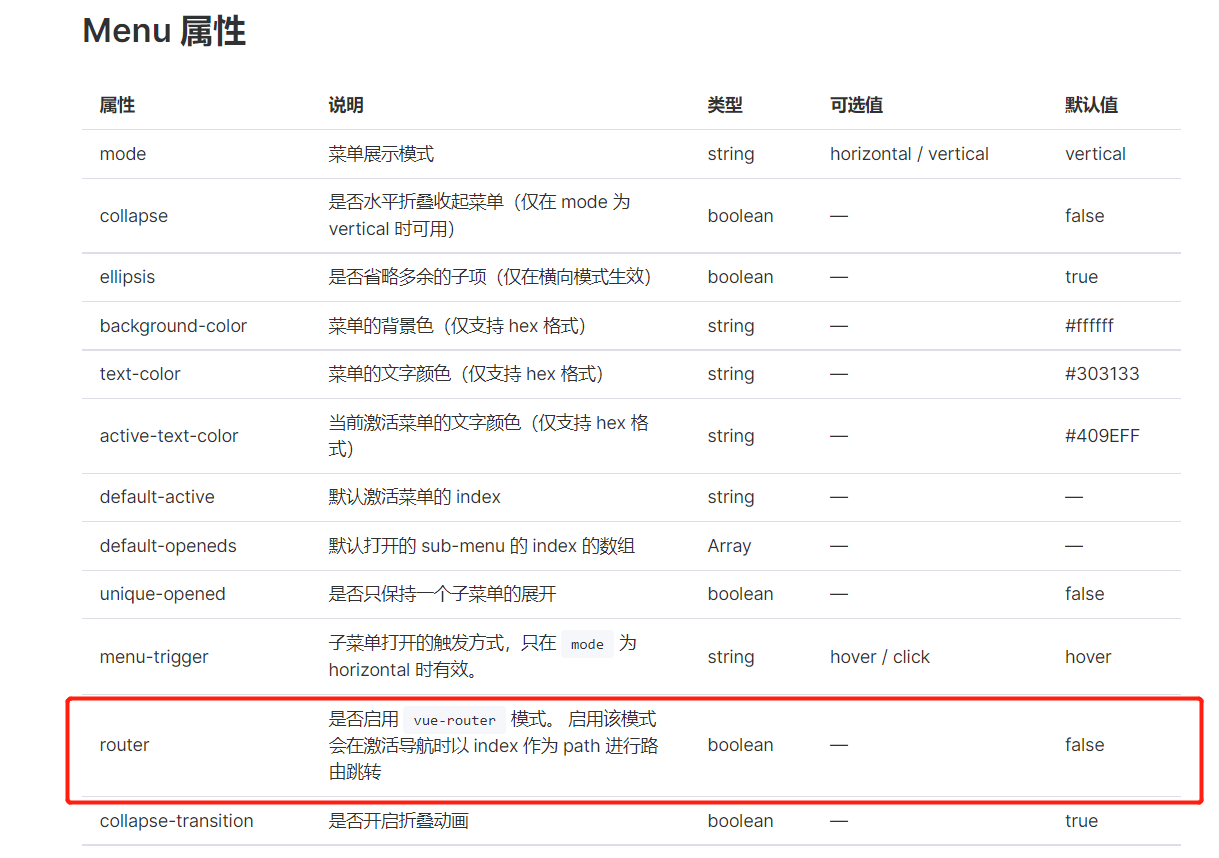The image size is (1219, 858).
Task: Select the "ellipsis" attribute cell
Action: (127, 277)
